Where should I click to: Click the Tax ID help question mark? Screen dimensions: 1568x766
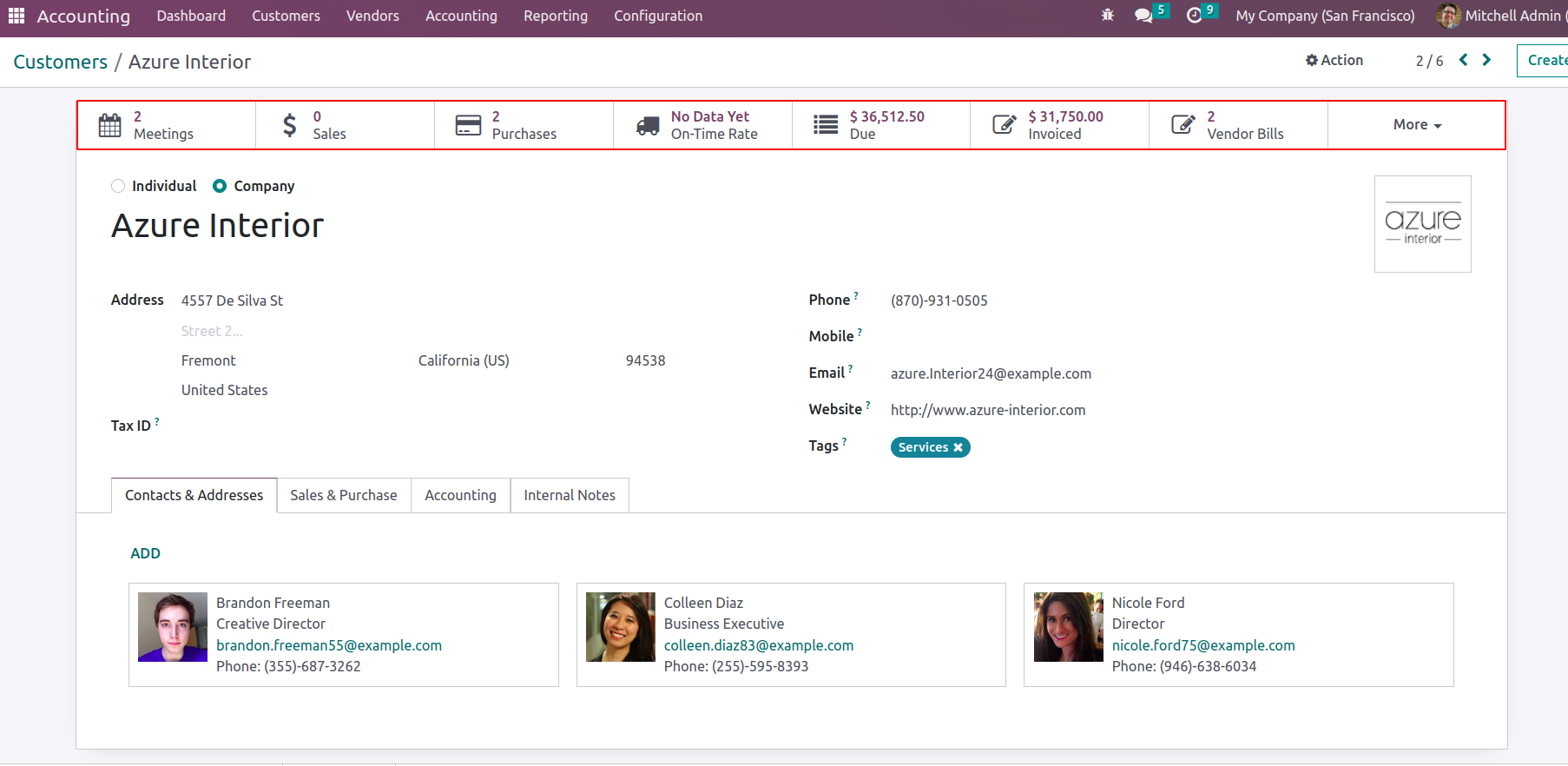pyautogui.click(x=157, y=421)
